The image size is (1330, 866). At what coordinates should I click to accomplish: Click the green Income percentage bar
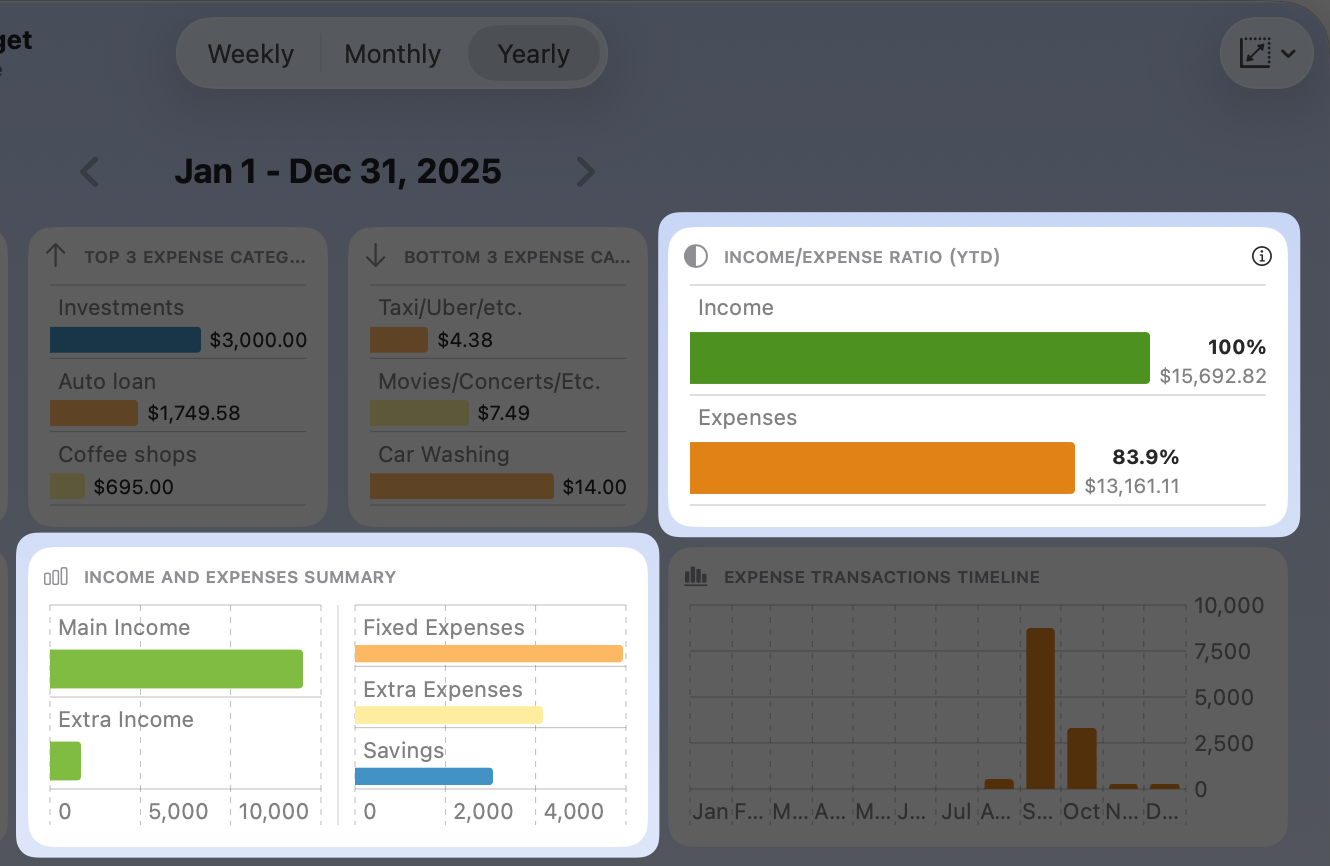[x=918, y=357]
